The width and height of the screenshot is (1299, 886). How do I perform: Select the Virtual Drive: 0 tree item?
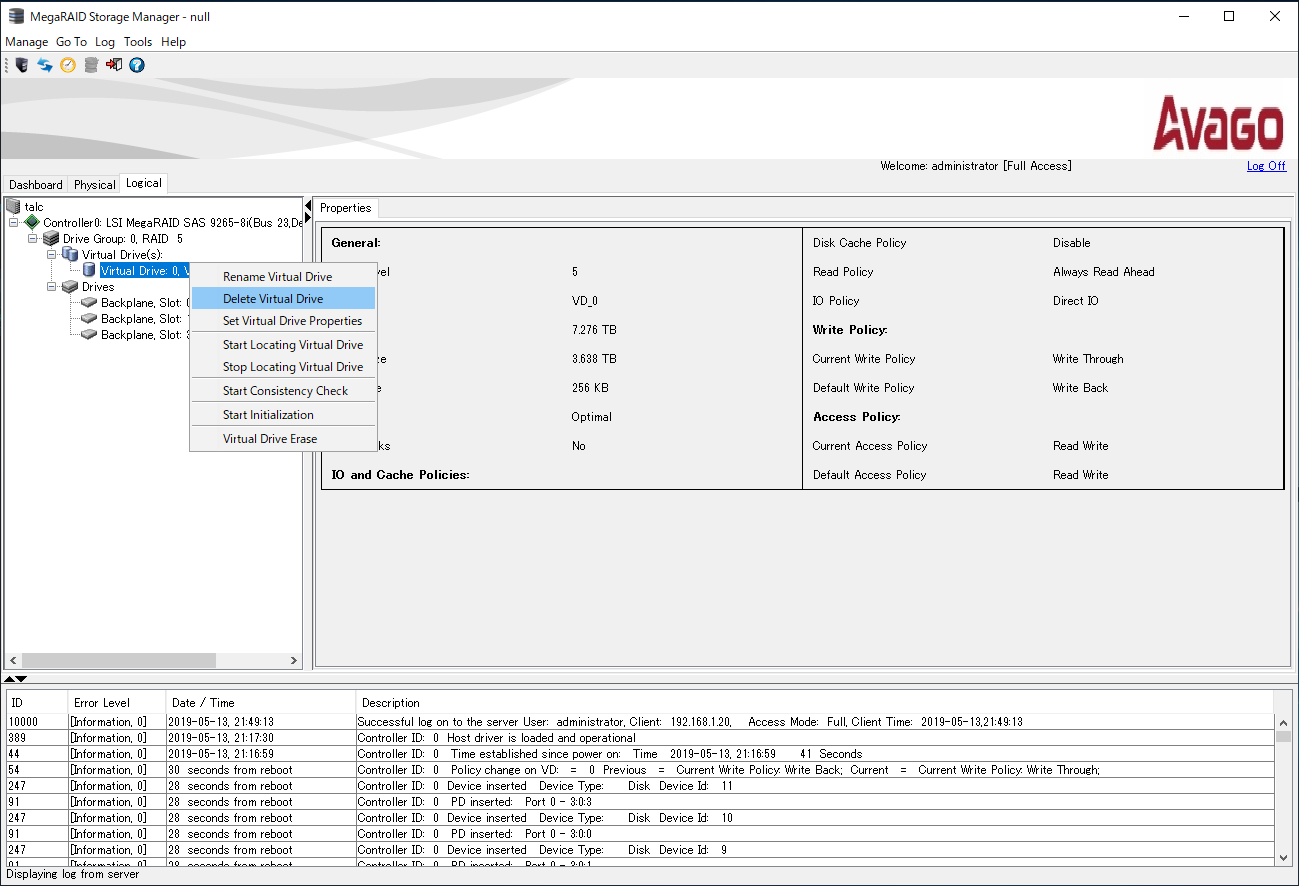[145, 271]
